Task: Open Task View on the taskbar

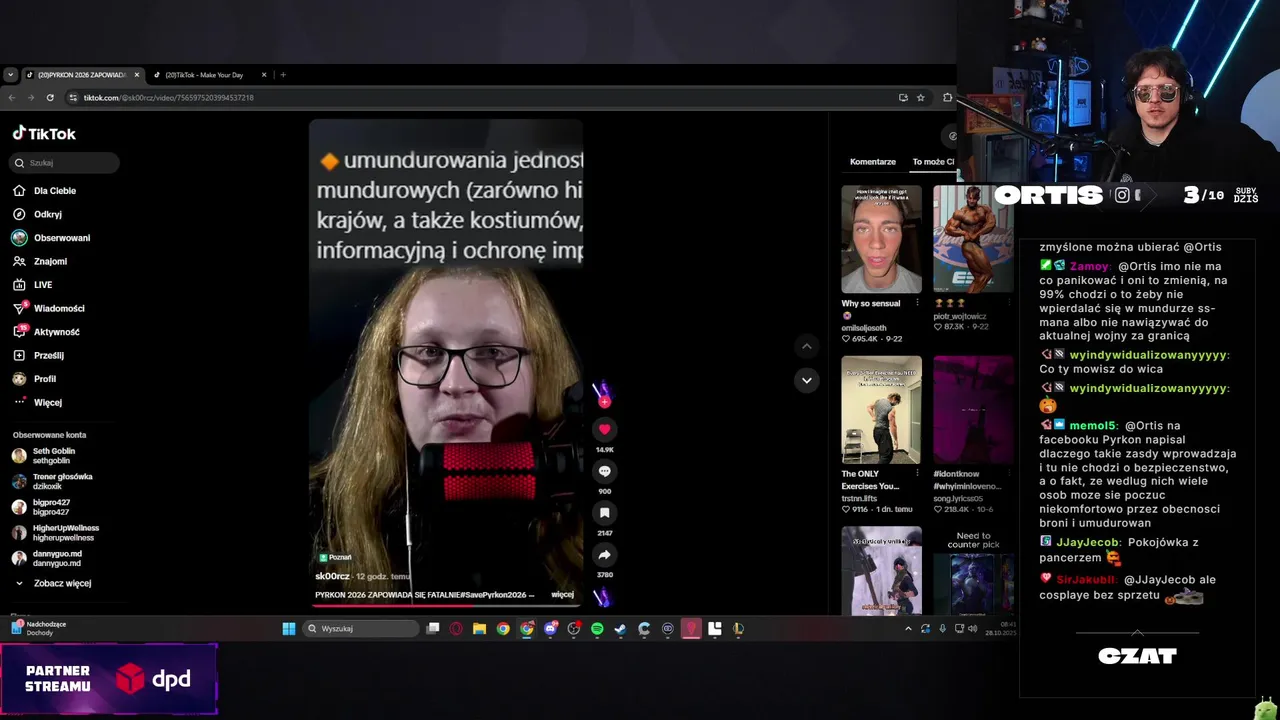Action: pyautogui.click(x=433, y=629)
